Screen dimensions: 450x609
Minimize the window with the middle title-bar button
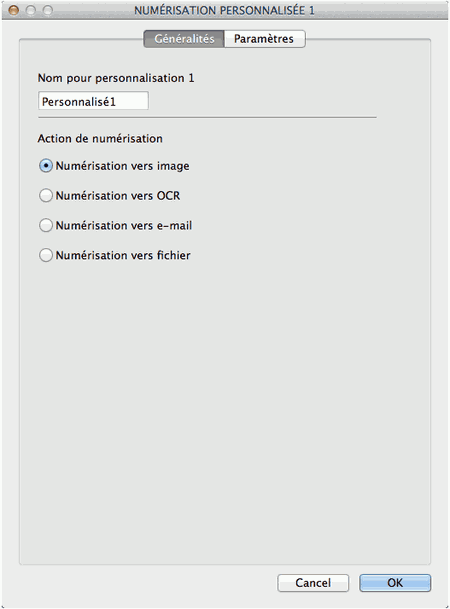[x=31, y=10]
